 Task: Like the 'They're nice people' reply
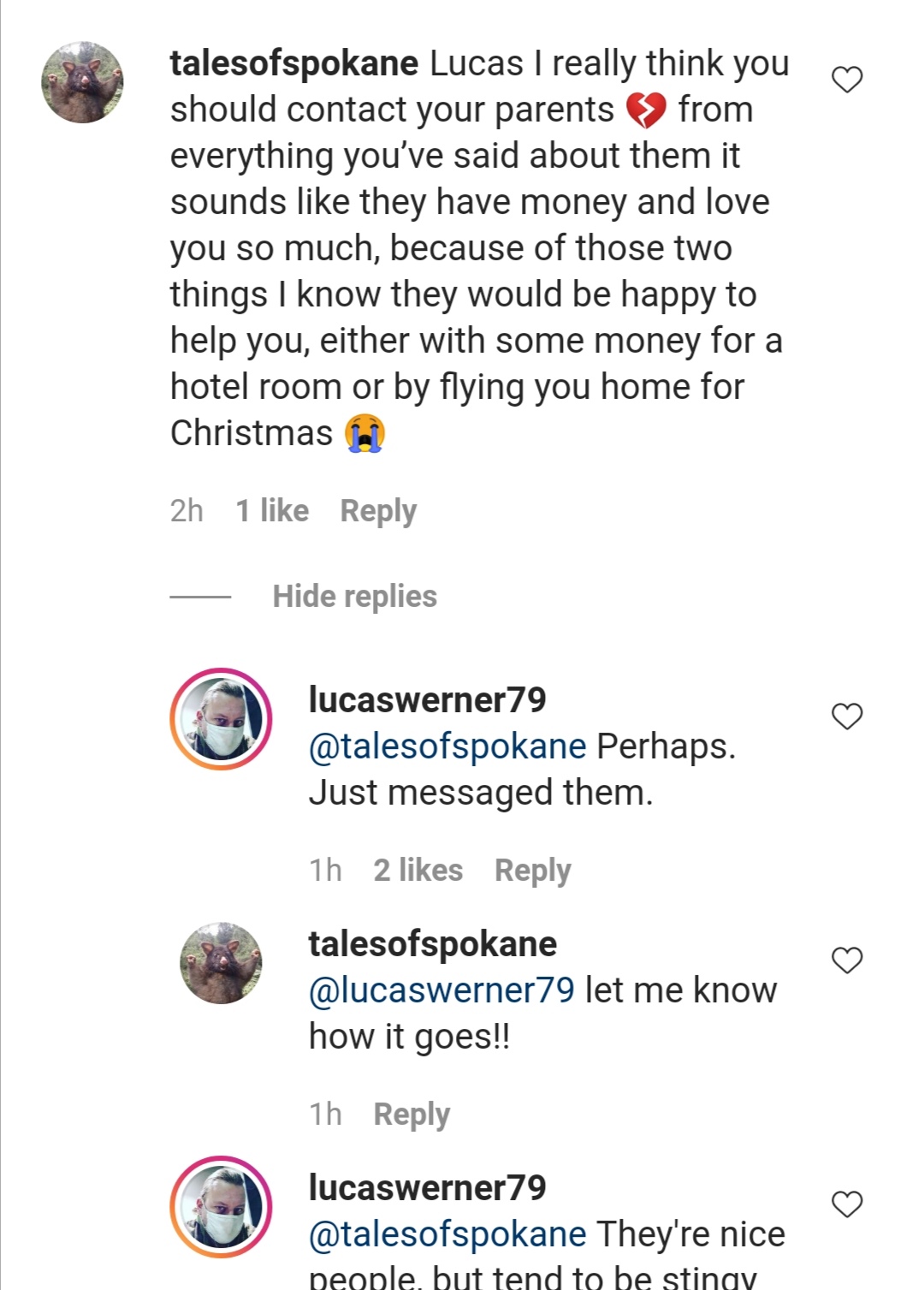847,1204
